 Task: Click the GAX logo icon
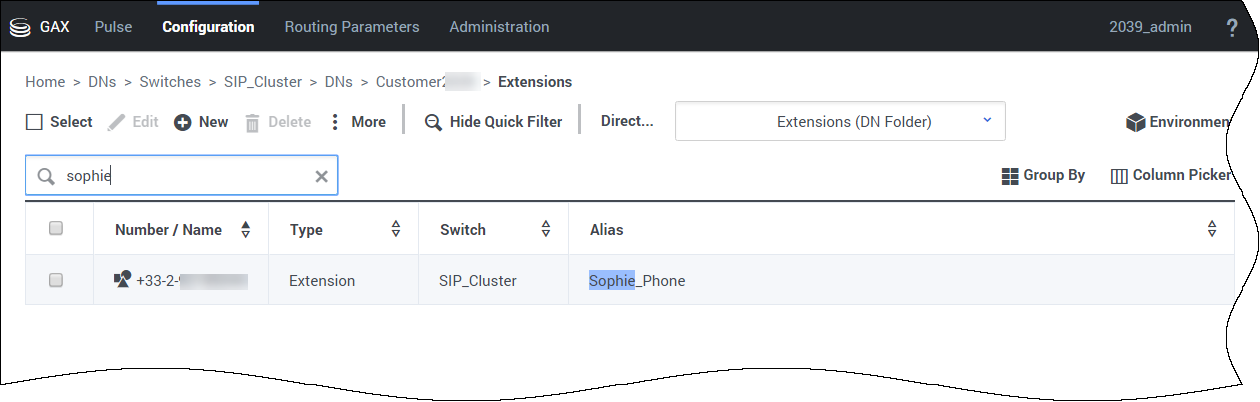pyautogui.click(x=20, y=27)
